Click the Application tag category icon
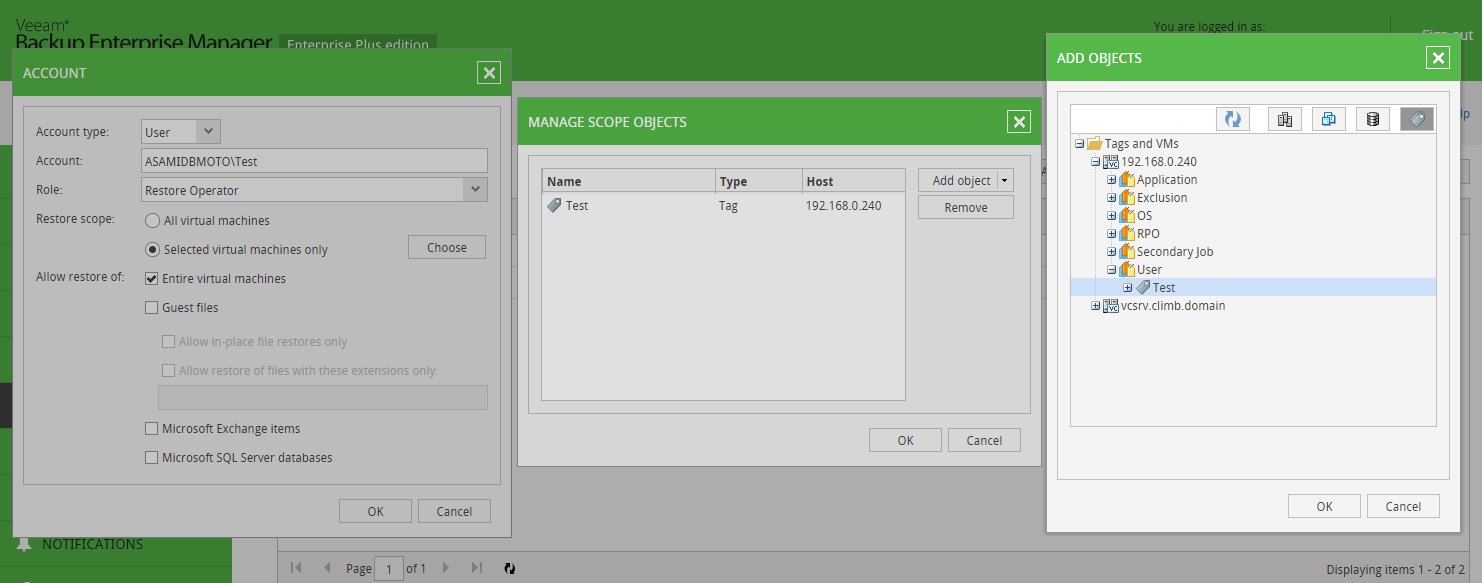1482x583 pixels. pos(1126,180)
